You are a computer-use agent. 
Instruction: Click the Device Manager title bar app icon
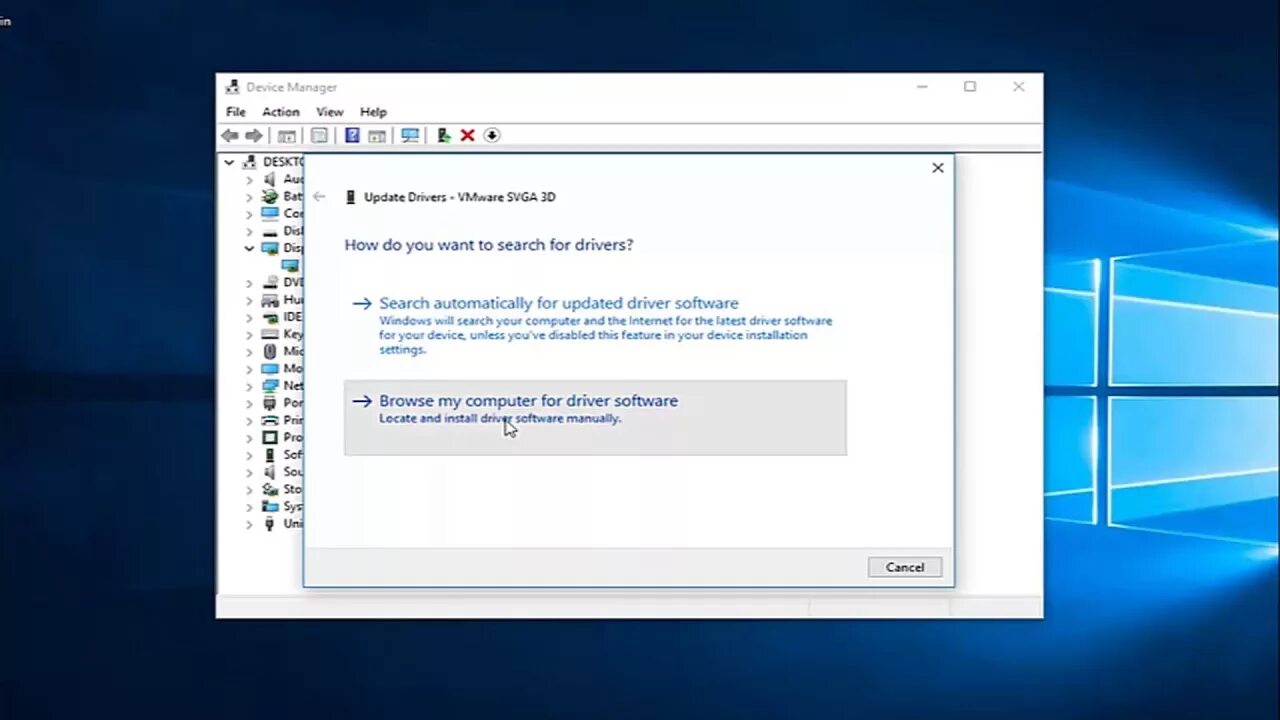coord(232,87)
